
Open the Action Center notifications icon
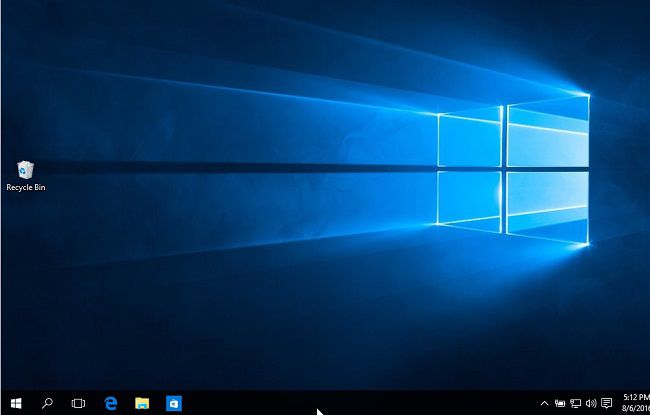tap(607, 403)
